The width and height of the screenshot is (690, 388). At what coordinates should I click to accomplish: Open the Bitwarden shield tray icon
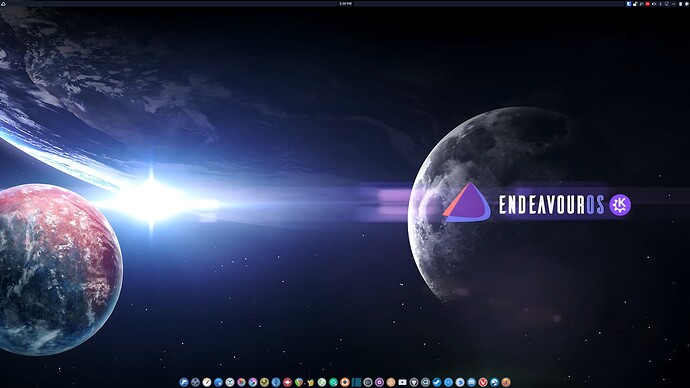(629, 4)
